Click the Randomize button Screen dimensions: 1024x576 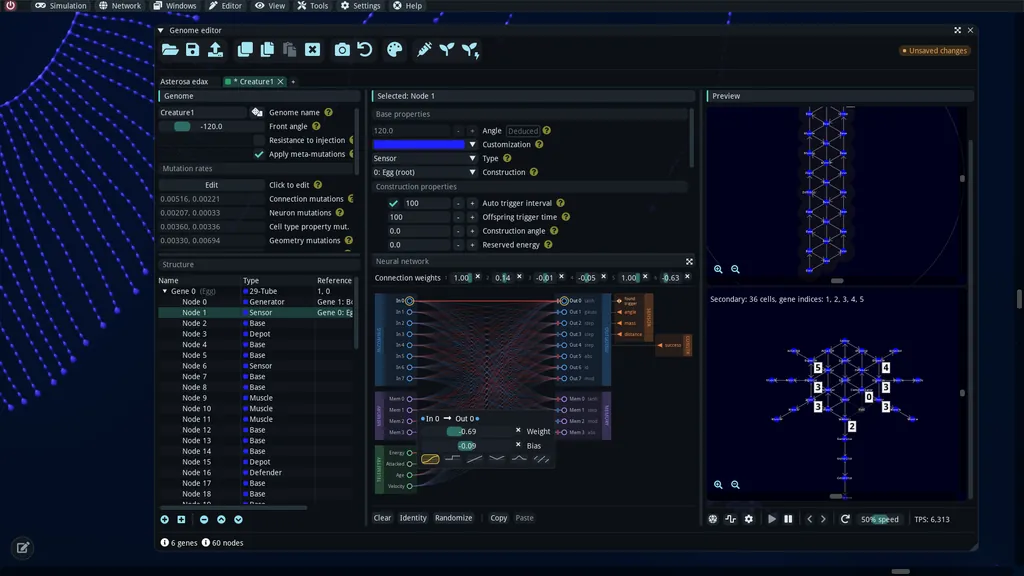click(x=453, y=518)
